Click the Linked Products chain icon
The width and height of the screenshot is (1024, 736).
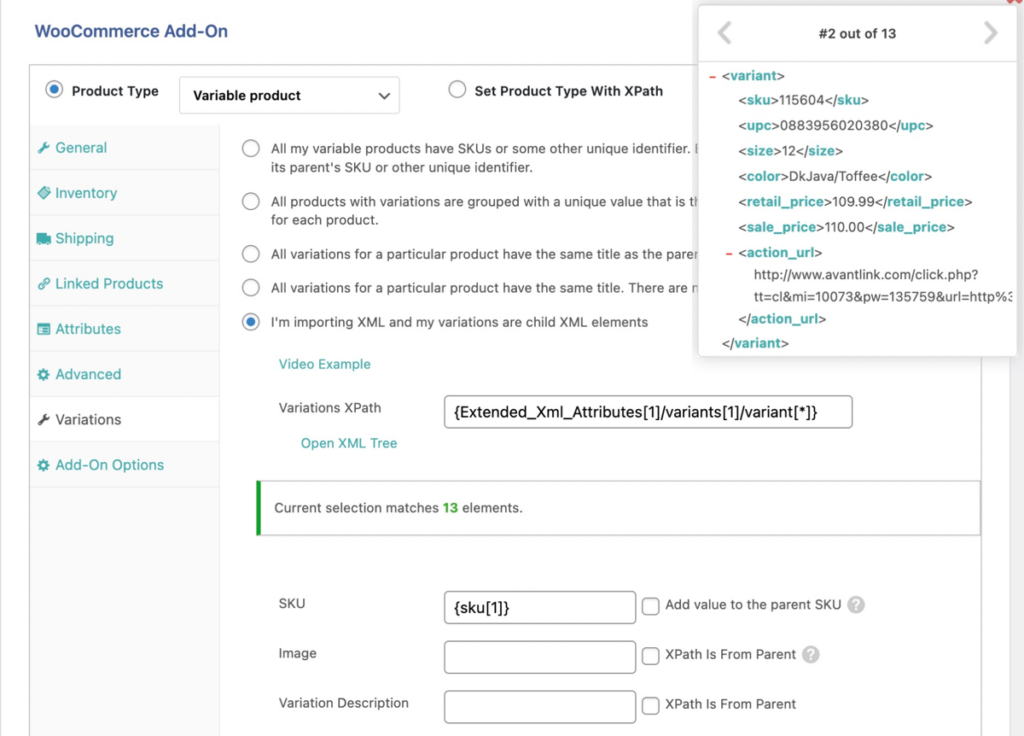pyautogui.click(x=44, y=283)
